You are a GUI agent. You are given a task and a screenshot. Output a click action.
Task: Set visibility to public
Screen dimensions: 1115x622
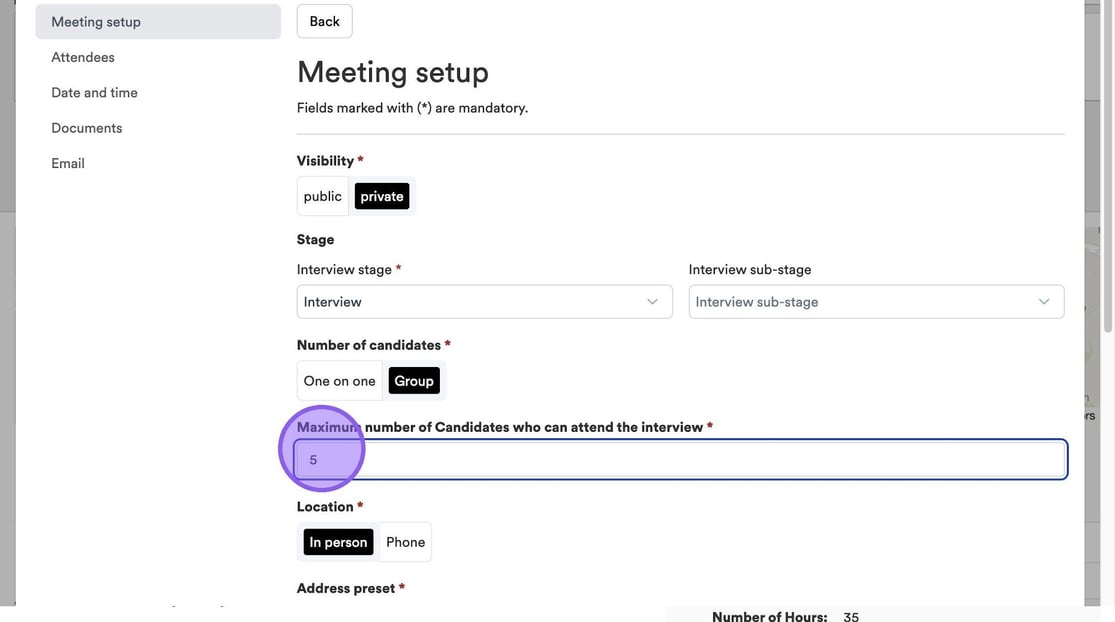tap(323, 197)
